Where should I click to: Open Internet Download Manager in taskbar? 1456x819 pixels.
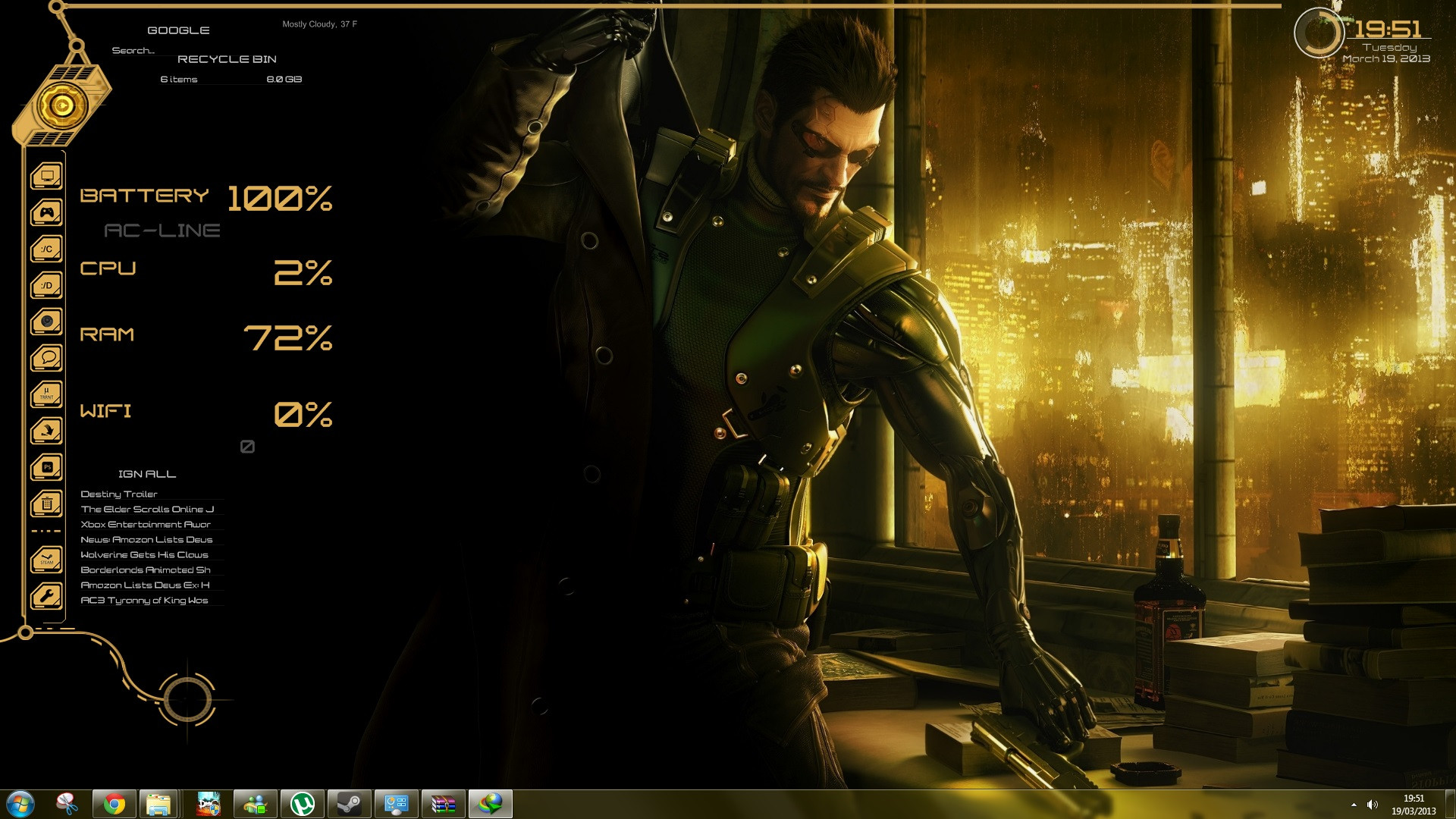(491, 804)
